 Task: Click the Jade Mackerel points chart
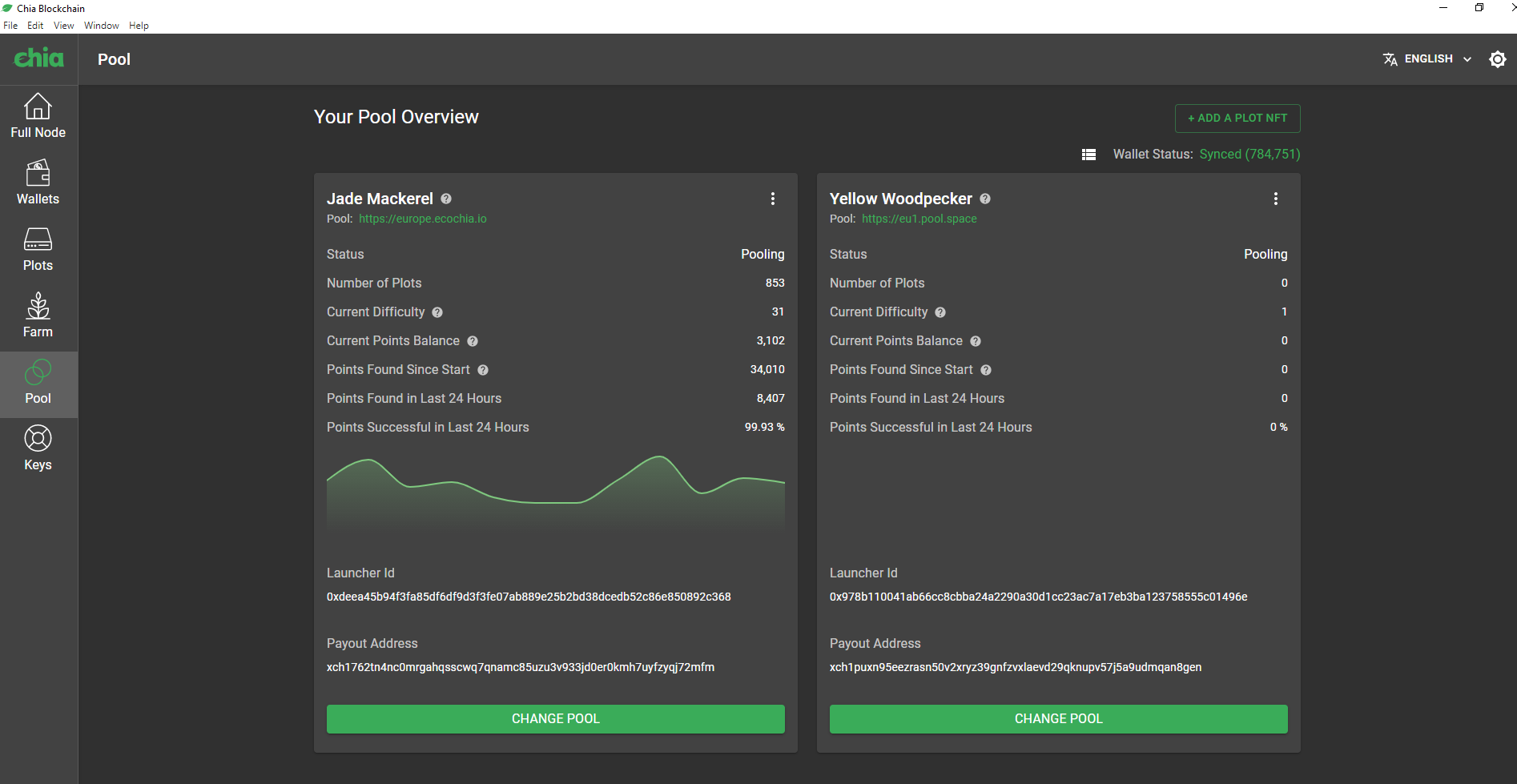pyautogui.click(x=556, y=491)
